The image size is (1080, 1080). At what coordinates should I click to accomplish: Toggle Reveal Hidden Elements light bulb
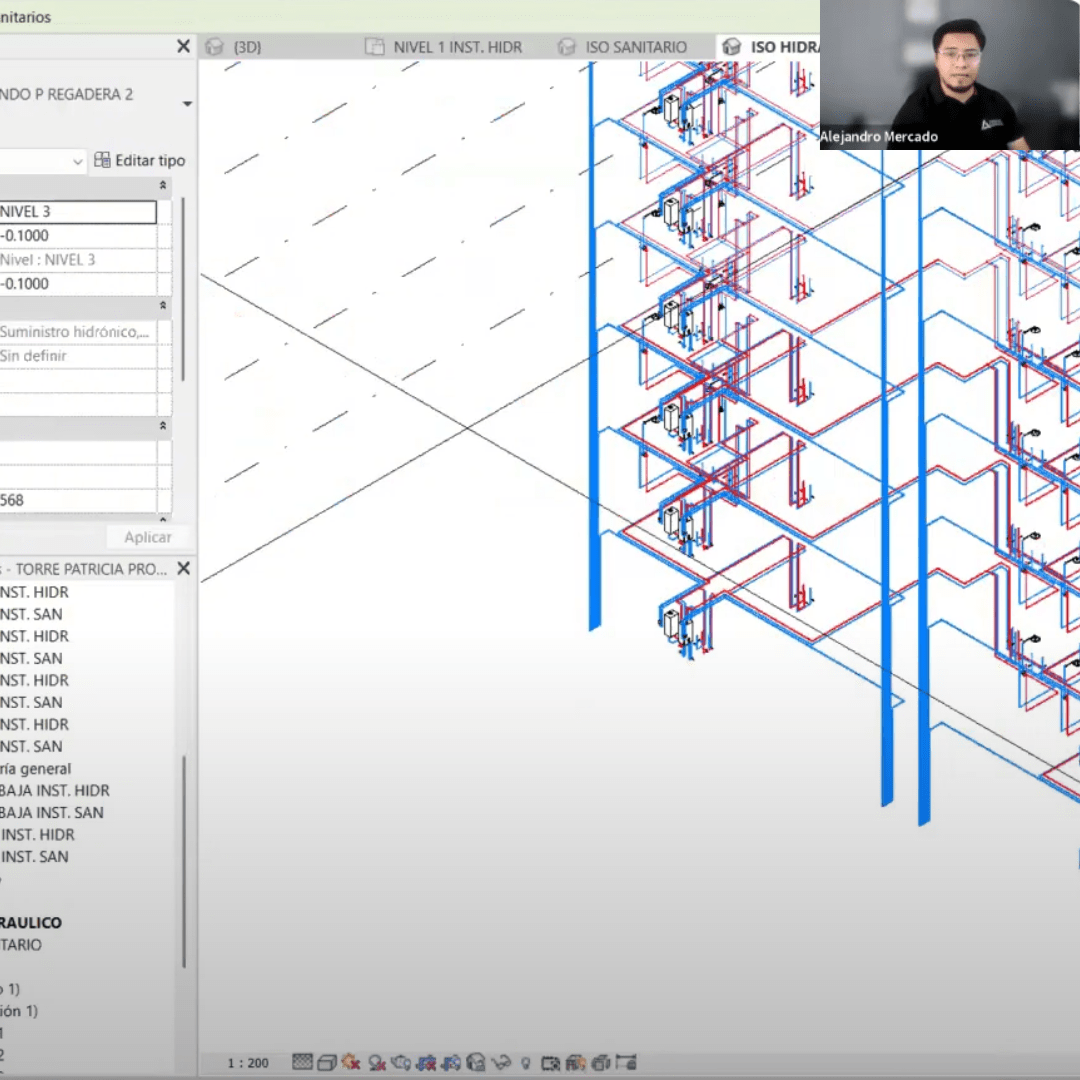click(526, 1062)
